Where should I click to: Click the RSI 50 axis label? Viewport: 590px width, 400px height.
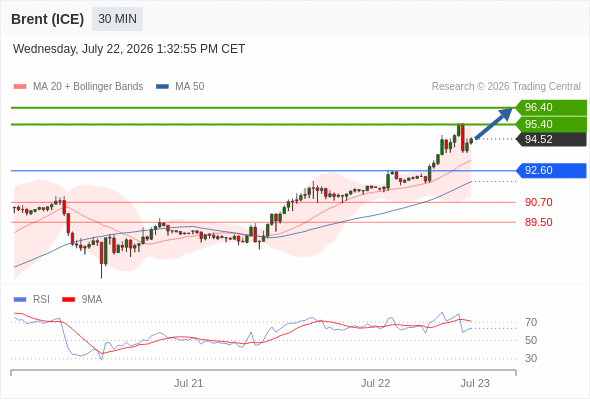(x=531, y=341)
